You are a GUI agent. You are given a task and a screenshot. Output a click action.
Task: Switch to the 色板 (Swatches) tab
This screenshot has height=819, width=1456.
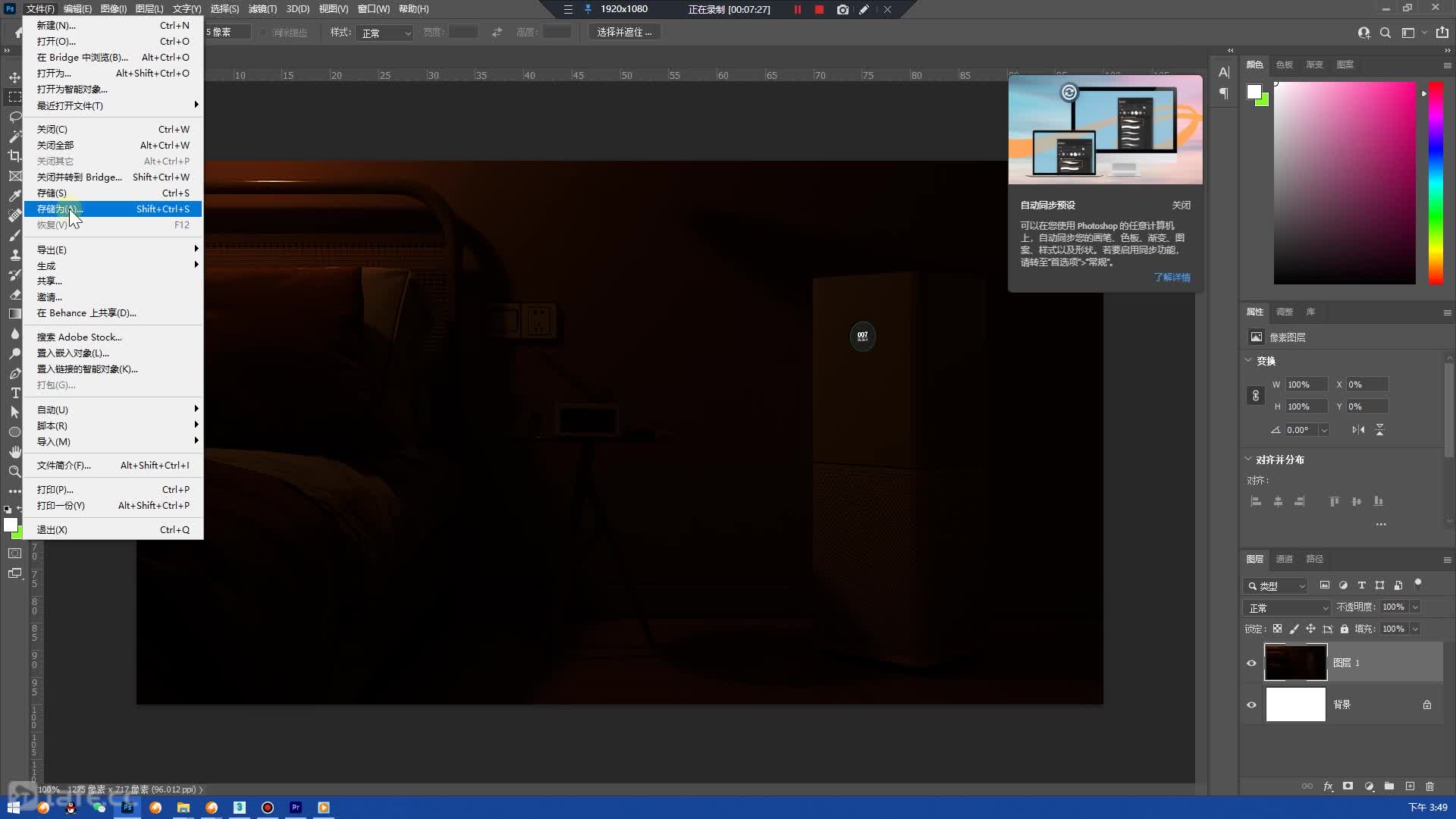coord(1284,64)
